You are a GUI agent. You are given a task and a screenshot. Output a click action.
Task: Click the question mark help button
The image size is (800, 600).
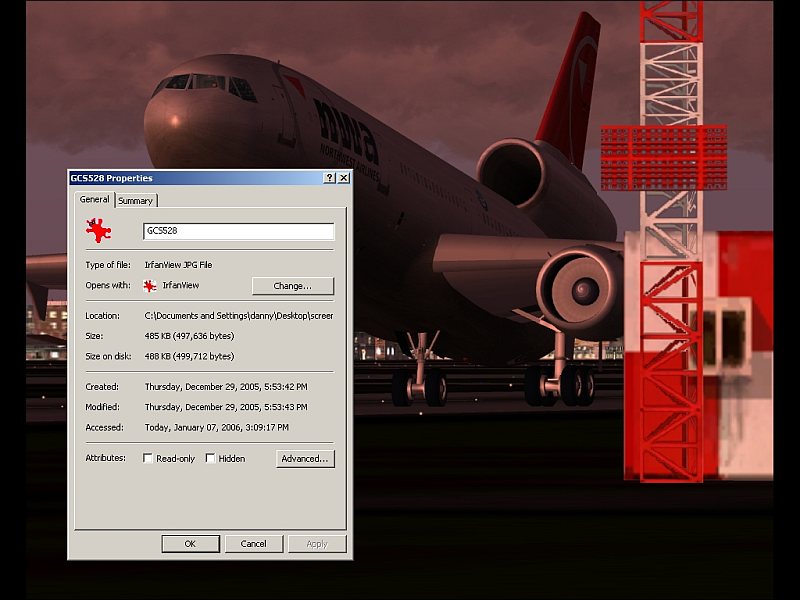pyautogui.click(x=330, y=178)
